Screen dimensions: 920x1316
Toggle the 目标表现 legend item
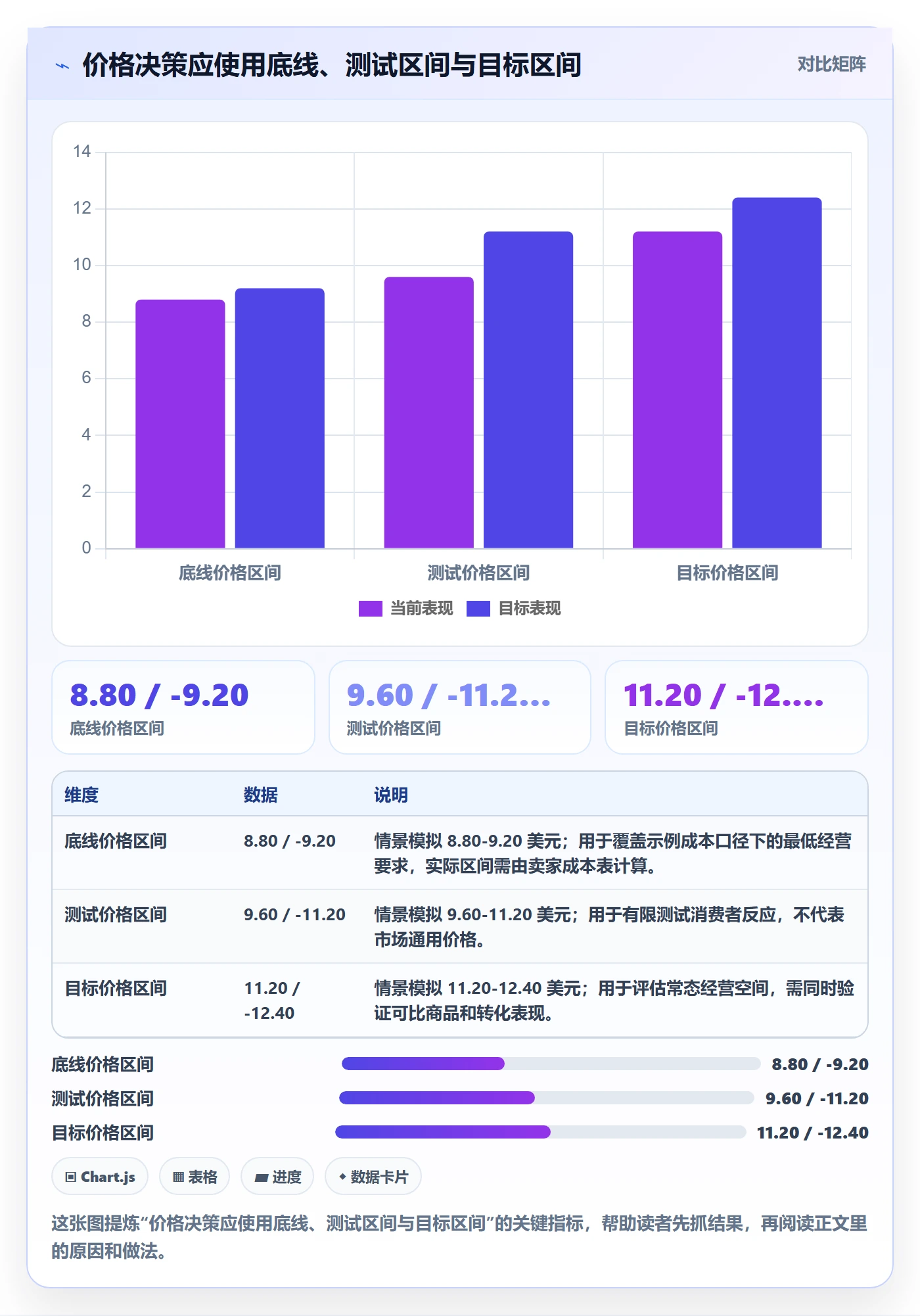[x=514, y=609]
